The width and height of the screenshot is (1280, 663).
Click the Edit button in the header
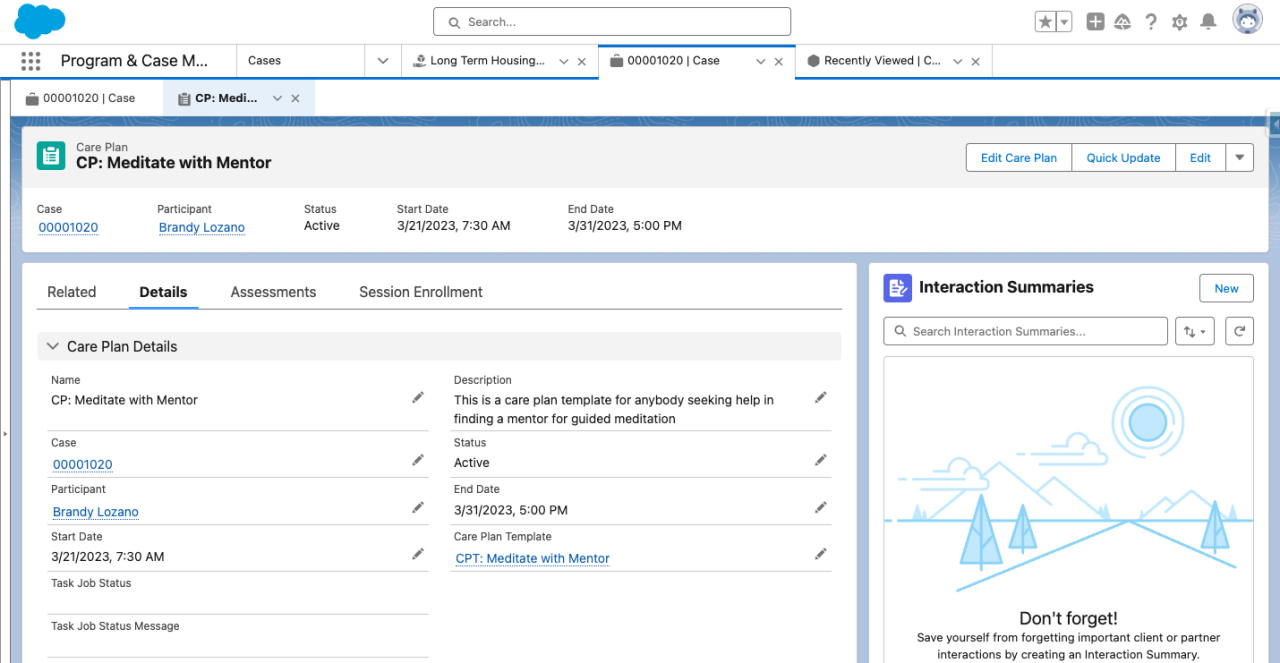(x=1200, y=157)
